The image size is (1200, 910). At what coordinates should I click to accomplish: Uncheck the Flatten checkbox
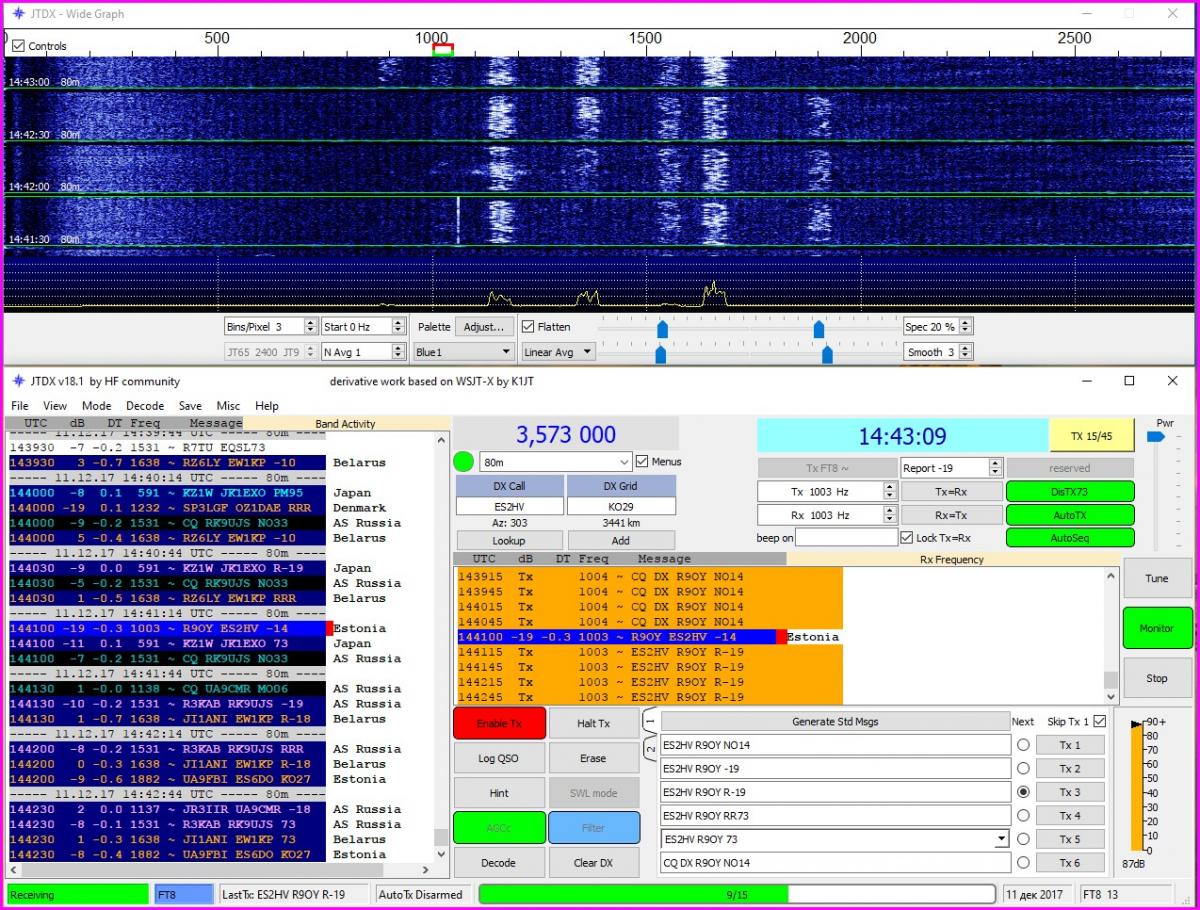pyautogui.click(x=529, y=326)
